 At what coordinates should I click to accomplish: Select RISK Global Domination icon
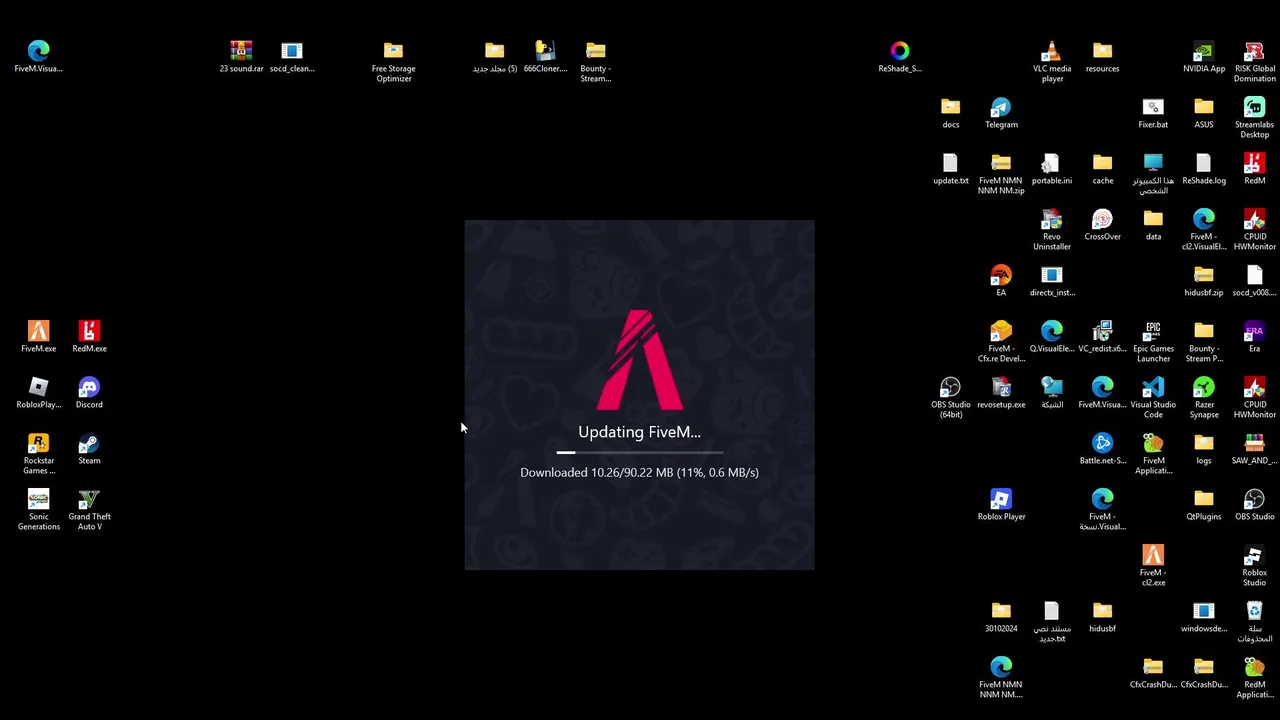(x=1255, y=61)
